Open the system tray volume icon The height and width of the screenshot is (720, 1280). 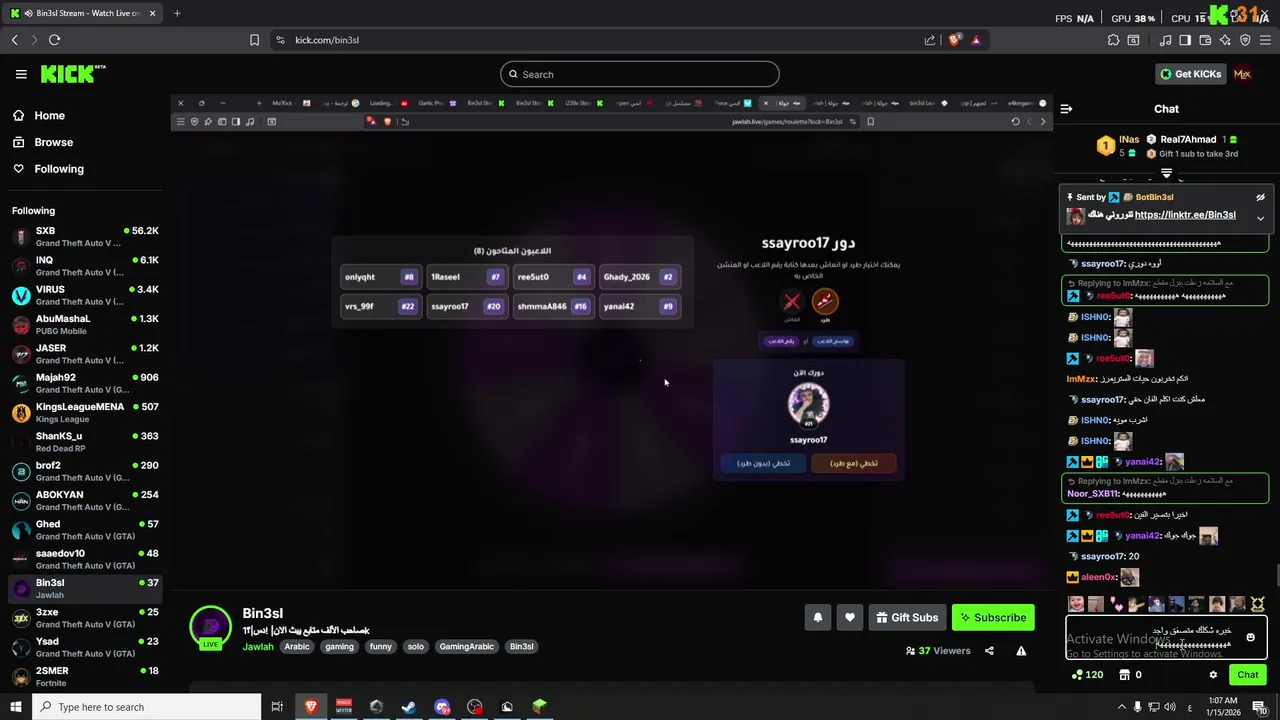tap(1172, 707)
